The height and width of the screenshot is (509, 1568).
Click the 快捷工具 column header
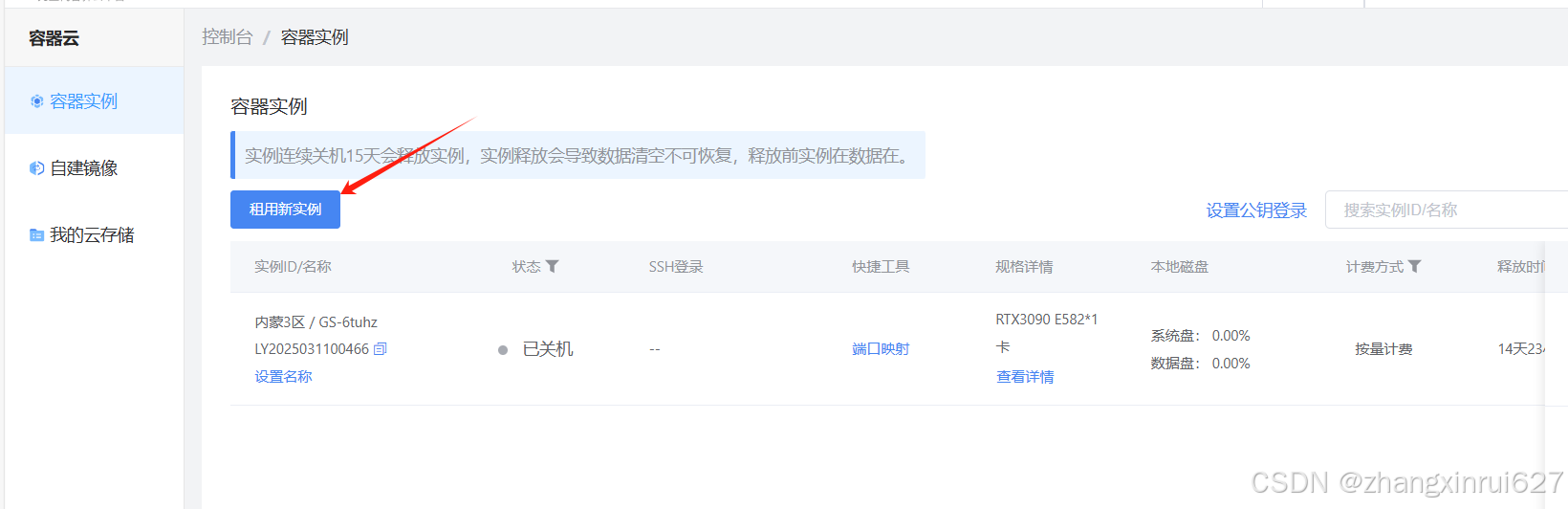tap(881, 267)
